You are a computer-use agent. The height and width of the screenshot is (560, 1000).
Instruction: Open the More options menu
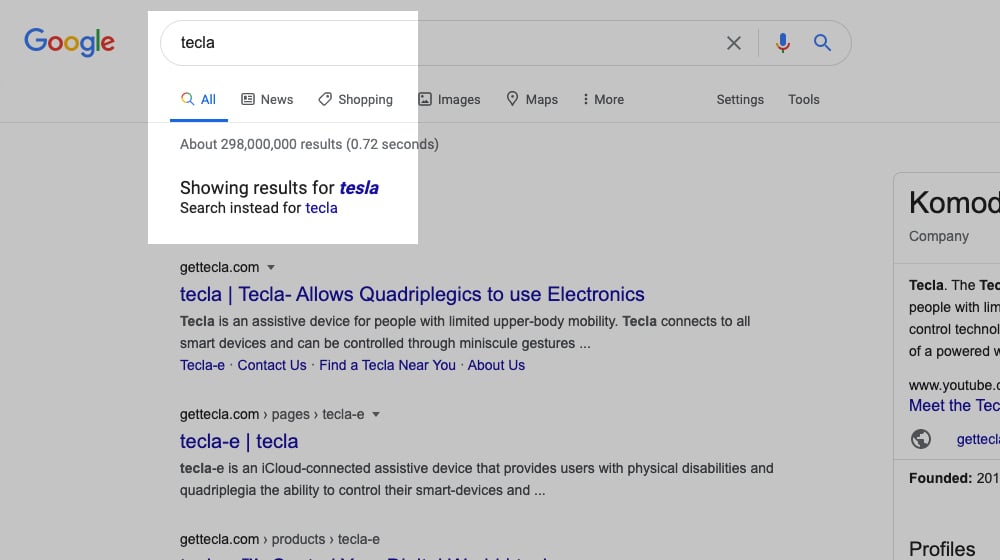tap(603, 99)
